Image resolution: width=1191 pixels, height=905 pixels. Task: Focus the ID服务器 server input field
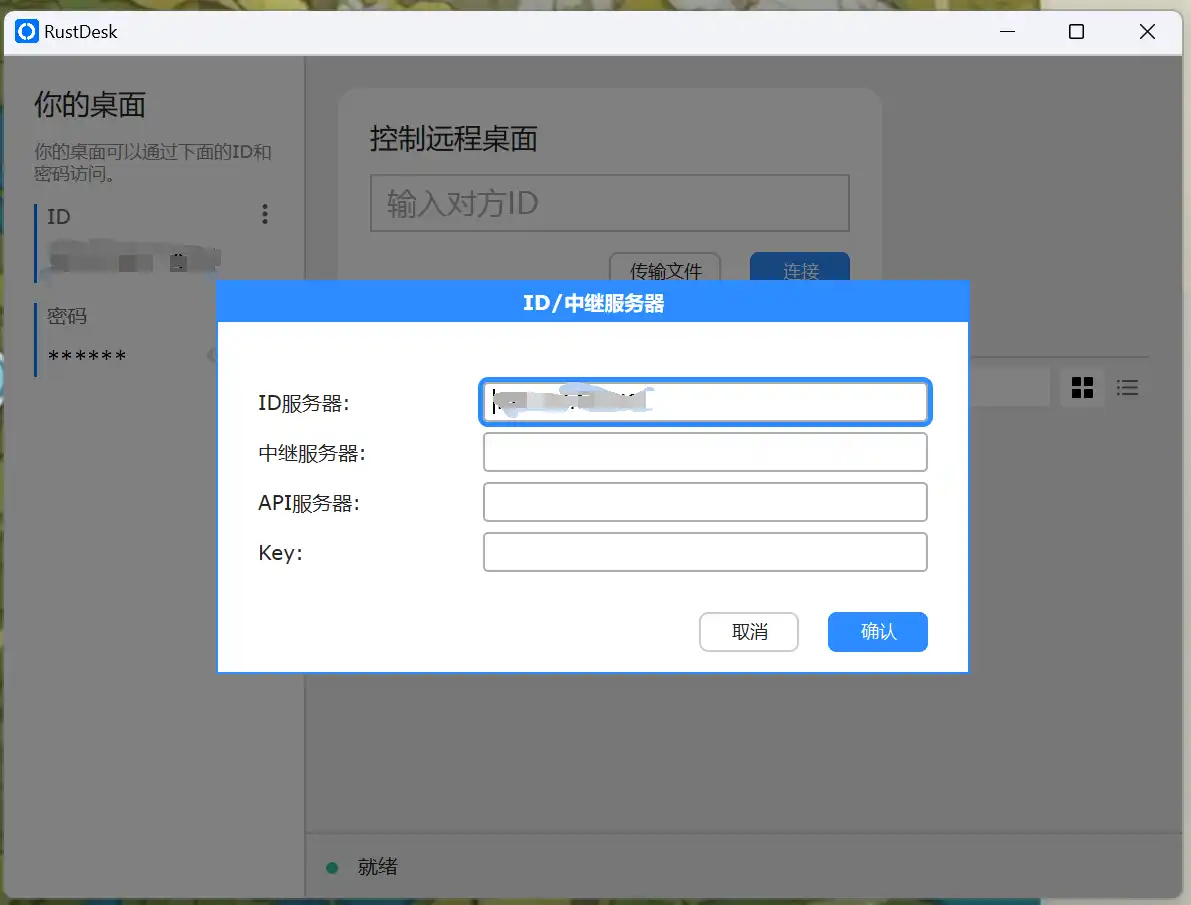pyautogui.click(x=705, y=401)
